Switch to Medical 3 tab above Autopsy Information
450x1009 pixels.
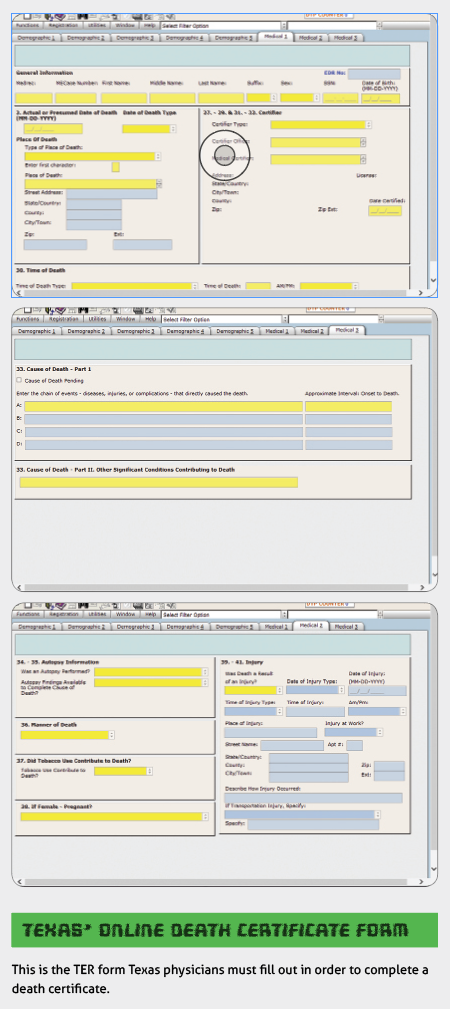[346, 626]
